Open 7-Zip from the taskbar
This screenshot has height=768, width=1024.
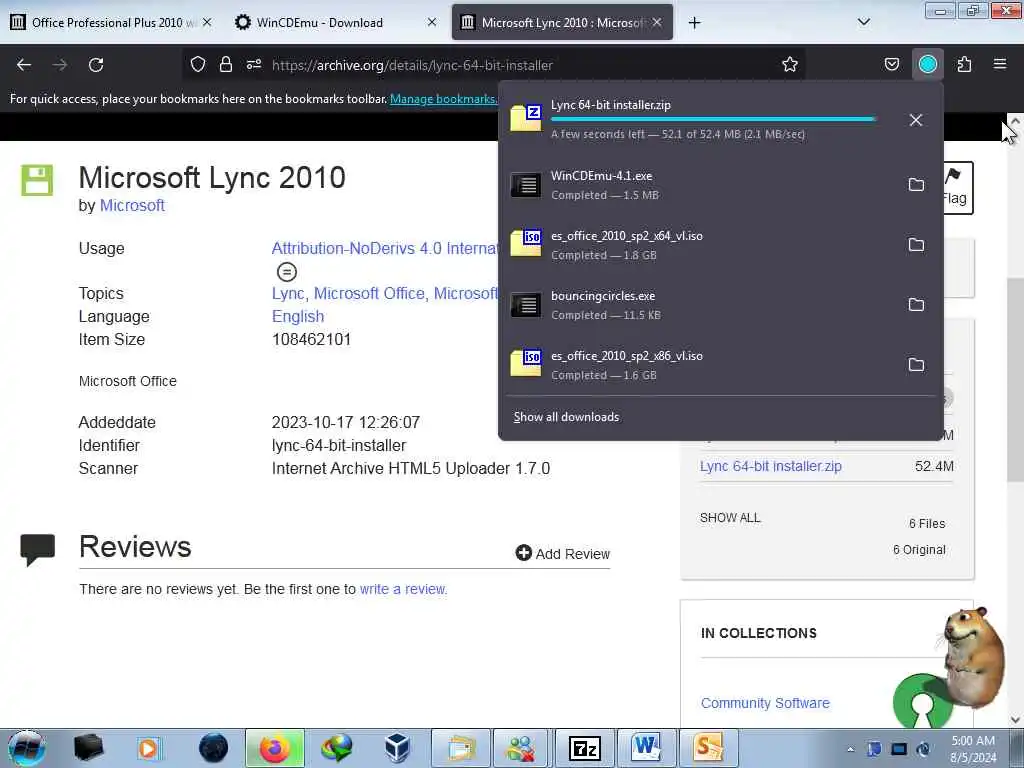pos(584,748)
